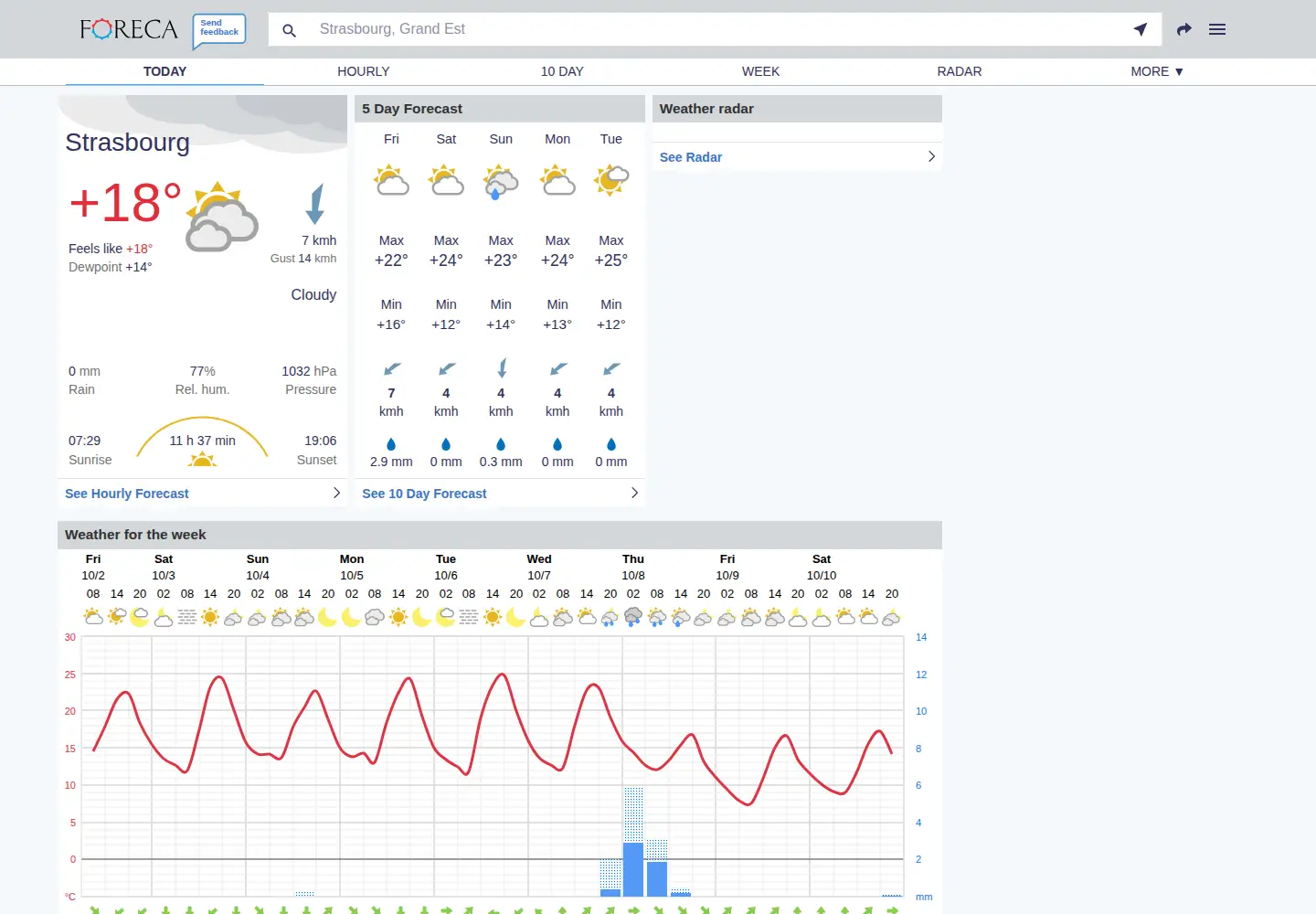Screen dimensions: 1316x914
Task: Open the RADAR tab
Action: pos(960,71)
